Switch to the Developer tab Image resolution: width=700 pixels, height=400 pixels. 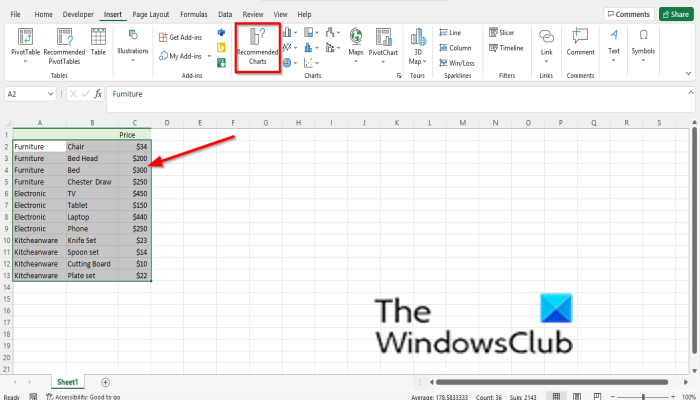[x=78, y=14]
